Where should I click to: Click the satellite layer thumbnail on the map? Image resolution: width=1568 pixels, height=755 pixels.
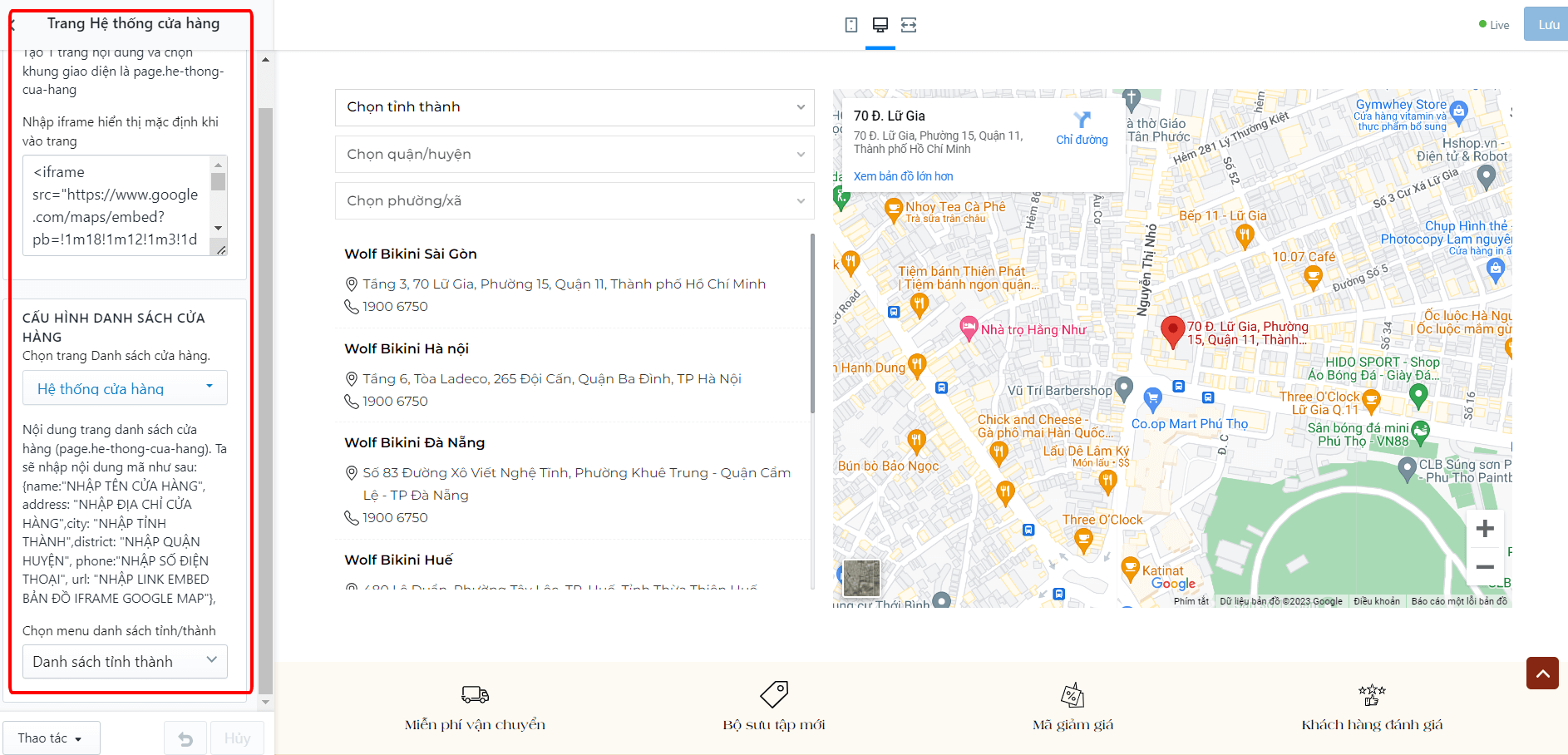(x=861, y=578)
